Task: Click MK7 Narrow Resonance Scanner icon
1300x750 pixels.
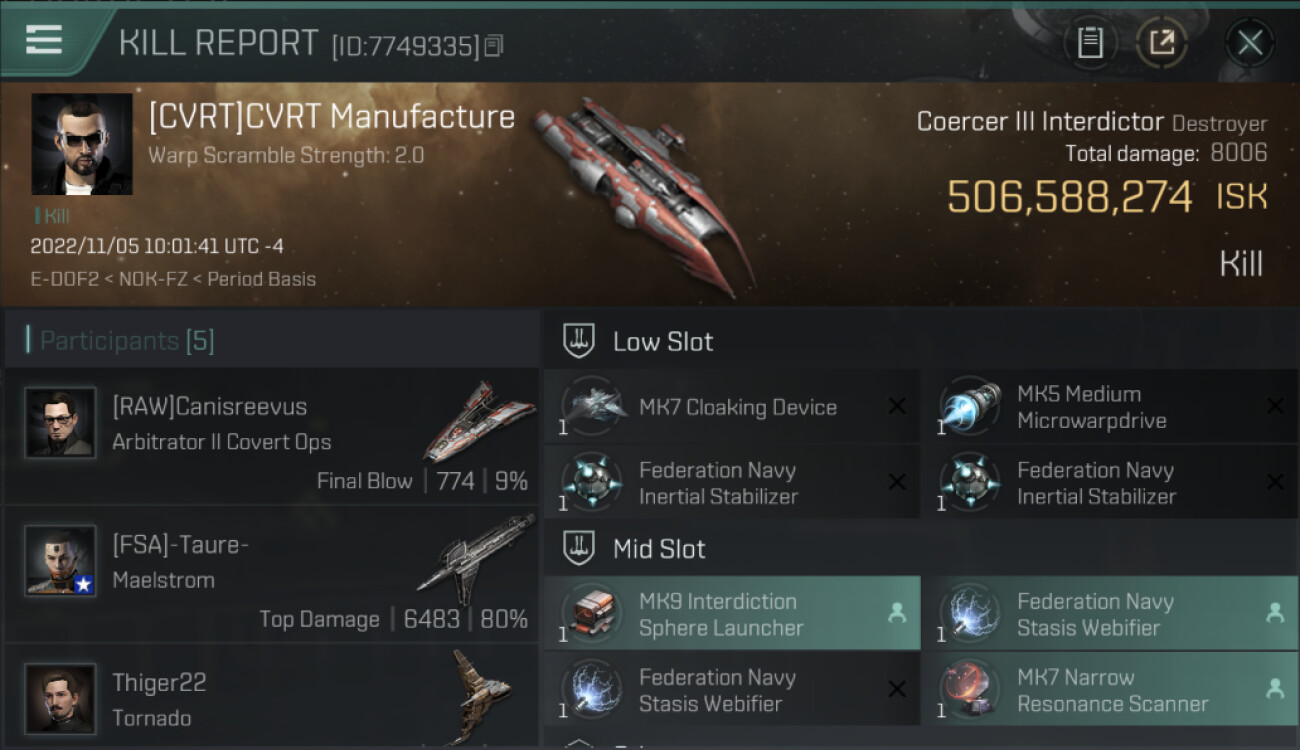Action: point(970,689)
